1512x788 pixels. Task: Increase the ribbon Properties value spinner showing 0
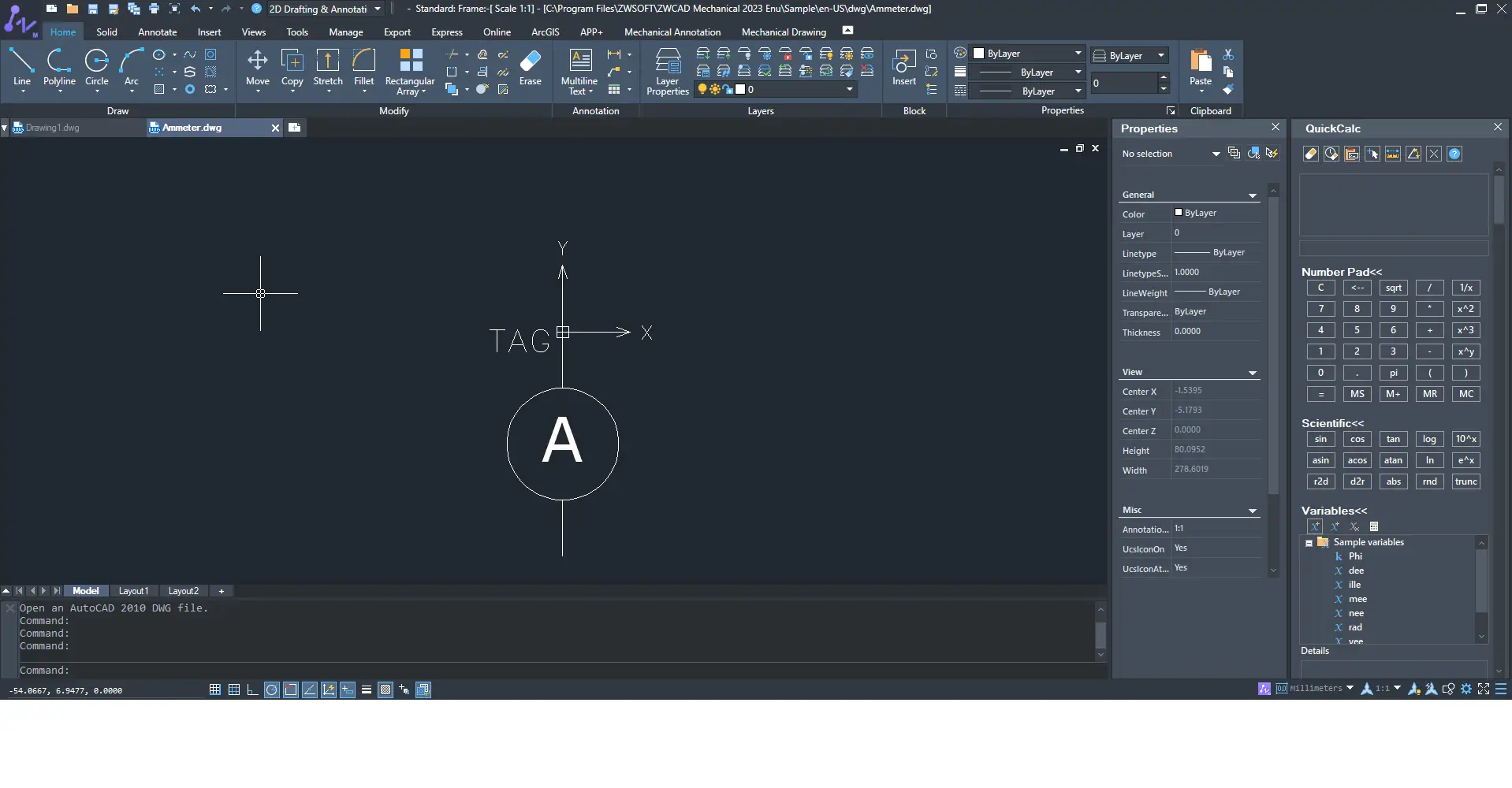[x=1164, y=78]
